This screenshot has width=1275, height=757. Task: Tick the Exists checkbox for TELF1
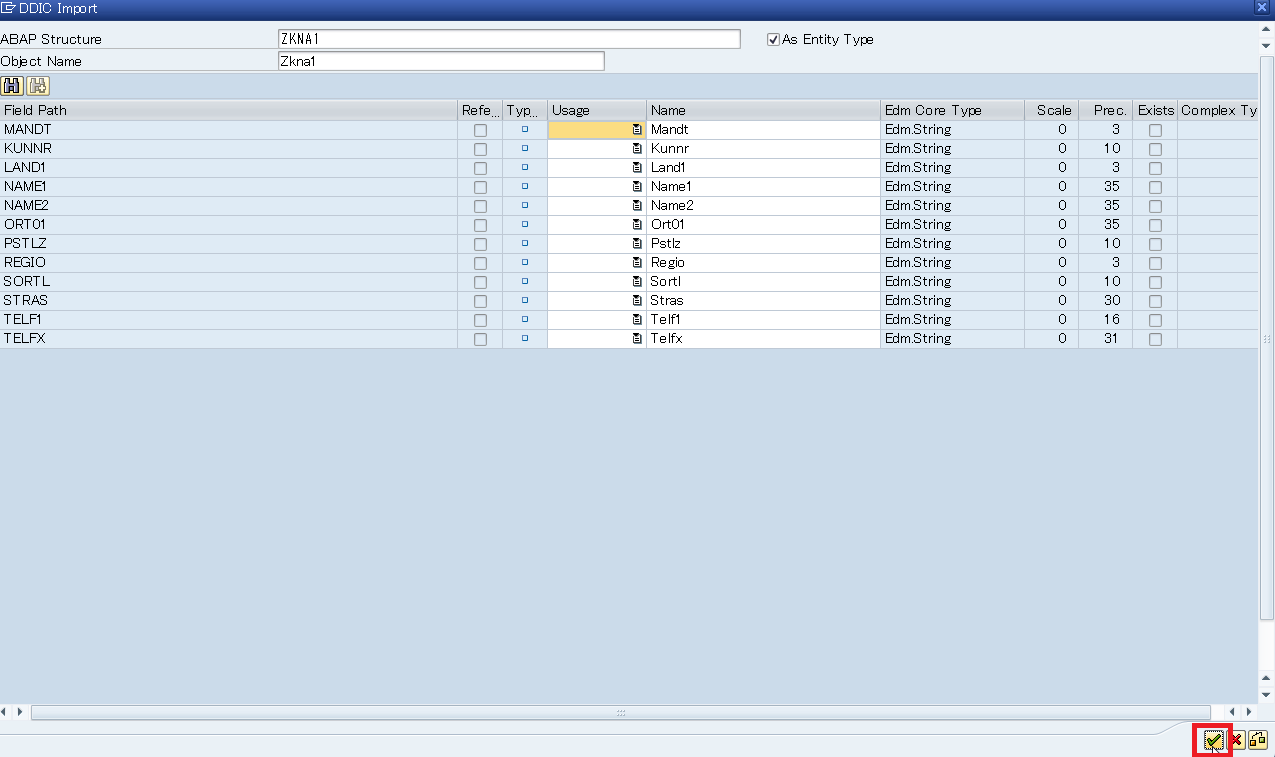click(1155, 320)
